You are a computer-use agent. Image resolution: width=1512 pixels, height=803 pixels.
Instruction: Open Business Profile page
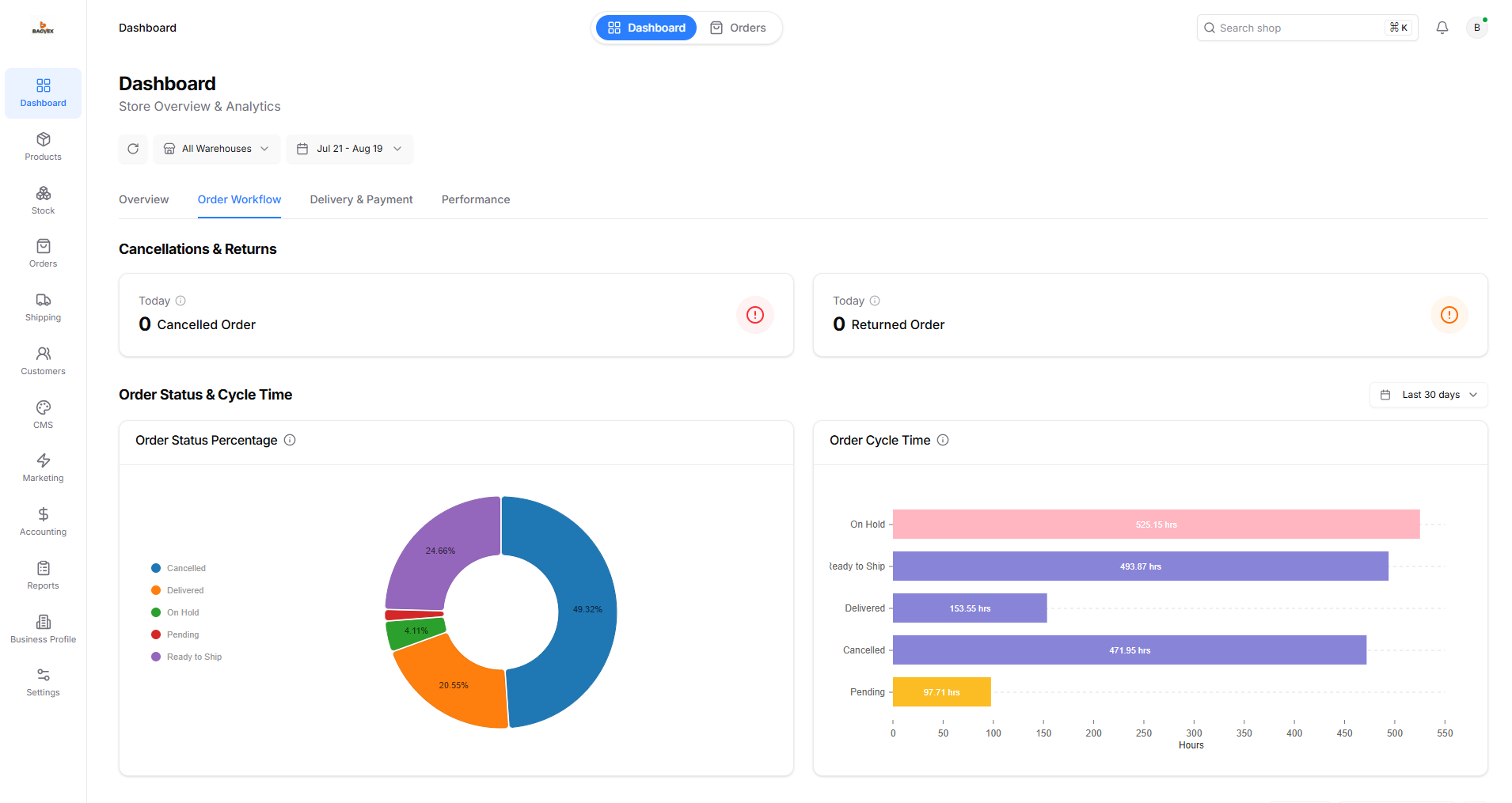click(44, 630)
